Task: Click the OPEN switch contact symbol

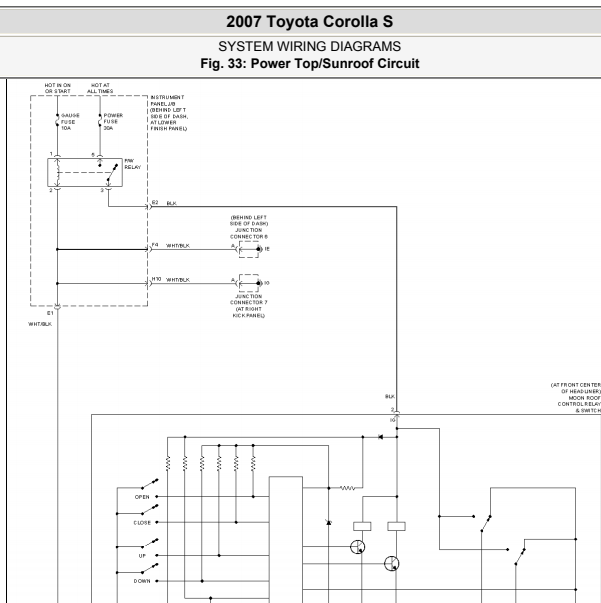Action: [150, 484]
